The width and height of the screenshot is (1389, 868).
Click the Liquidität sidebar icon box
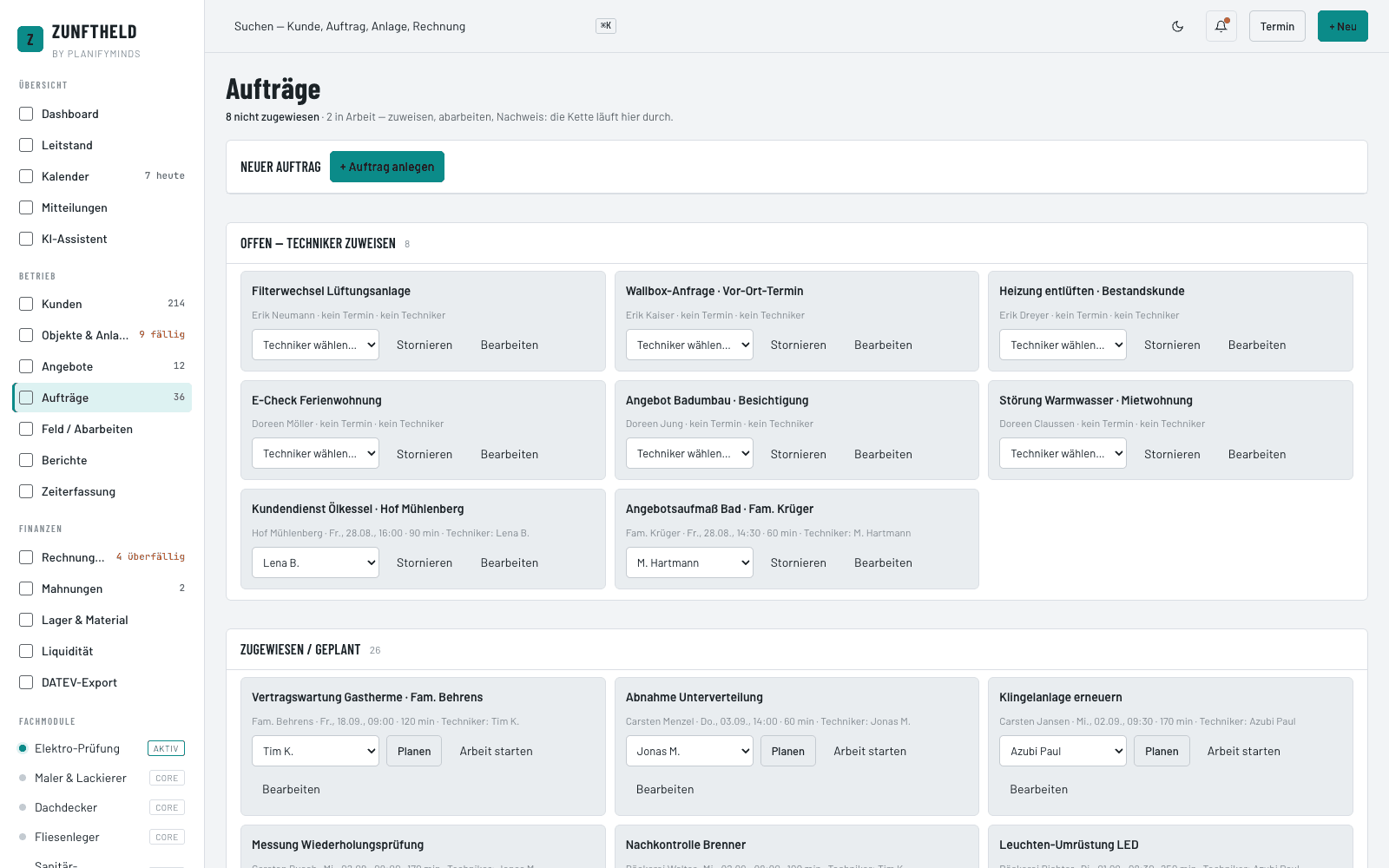26,651
